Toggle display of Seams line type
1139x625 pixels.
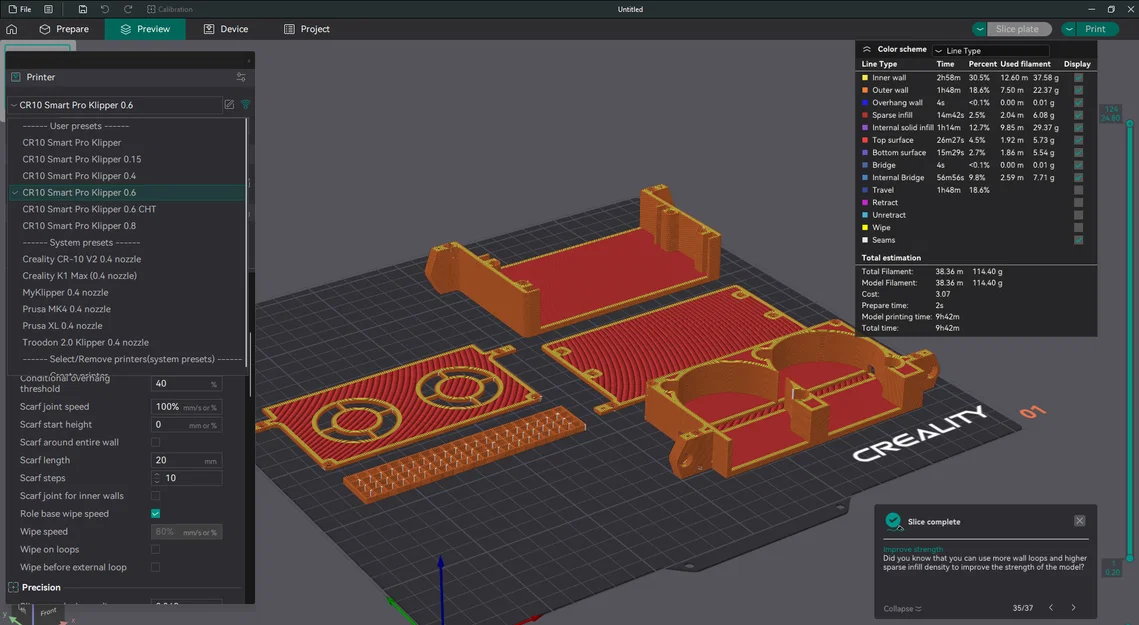pyautogui.click(x=1078, y=239)
